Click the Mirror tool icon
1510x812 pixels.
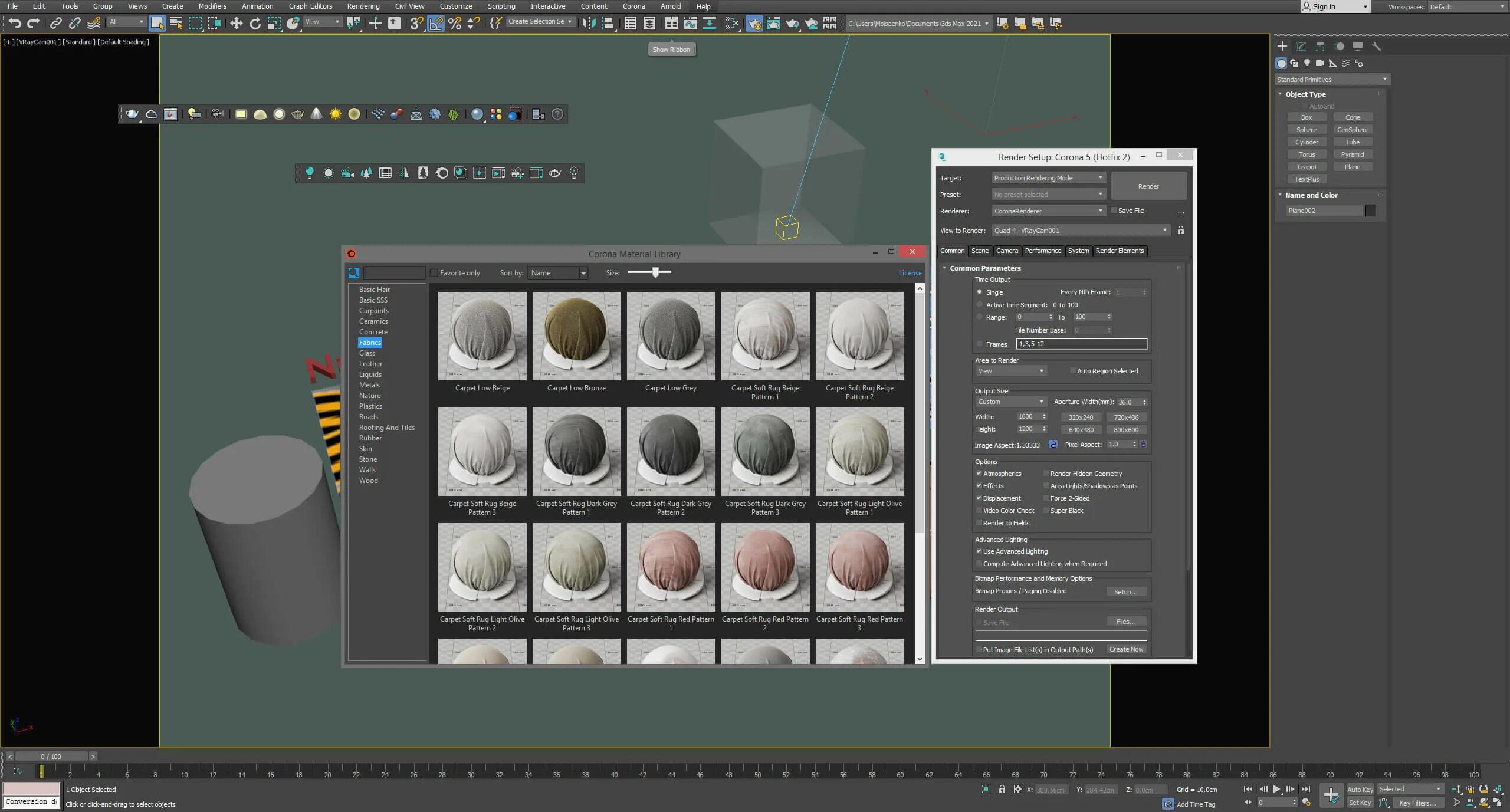(589, 23)
